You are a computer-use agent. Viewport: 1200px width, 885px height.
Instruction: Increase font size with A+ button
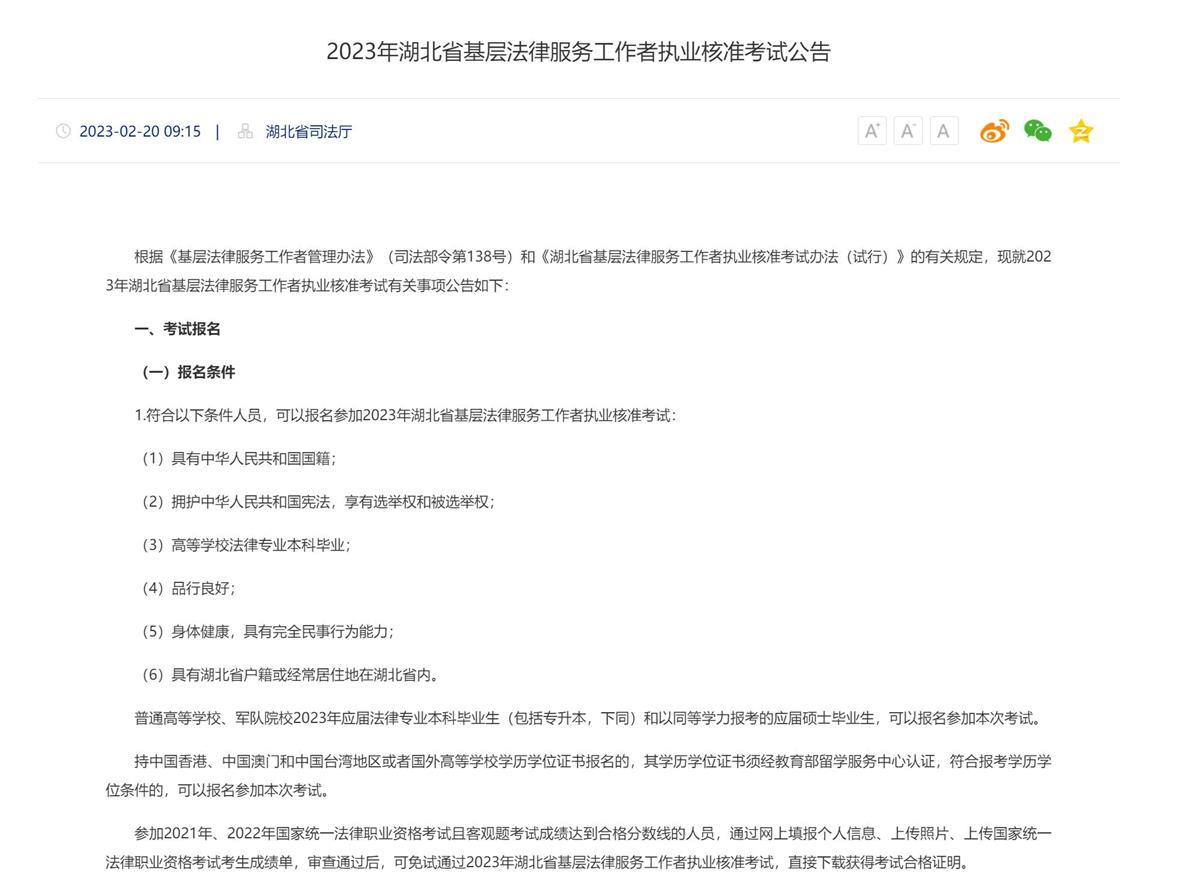point(872,131)
